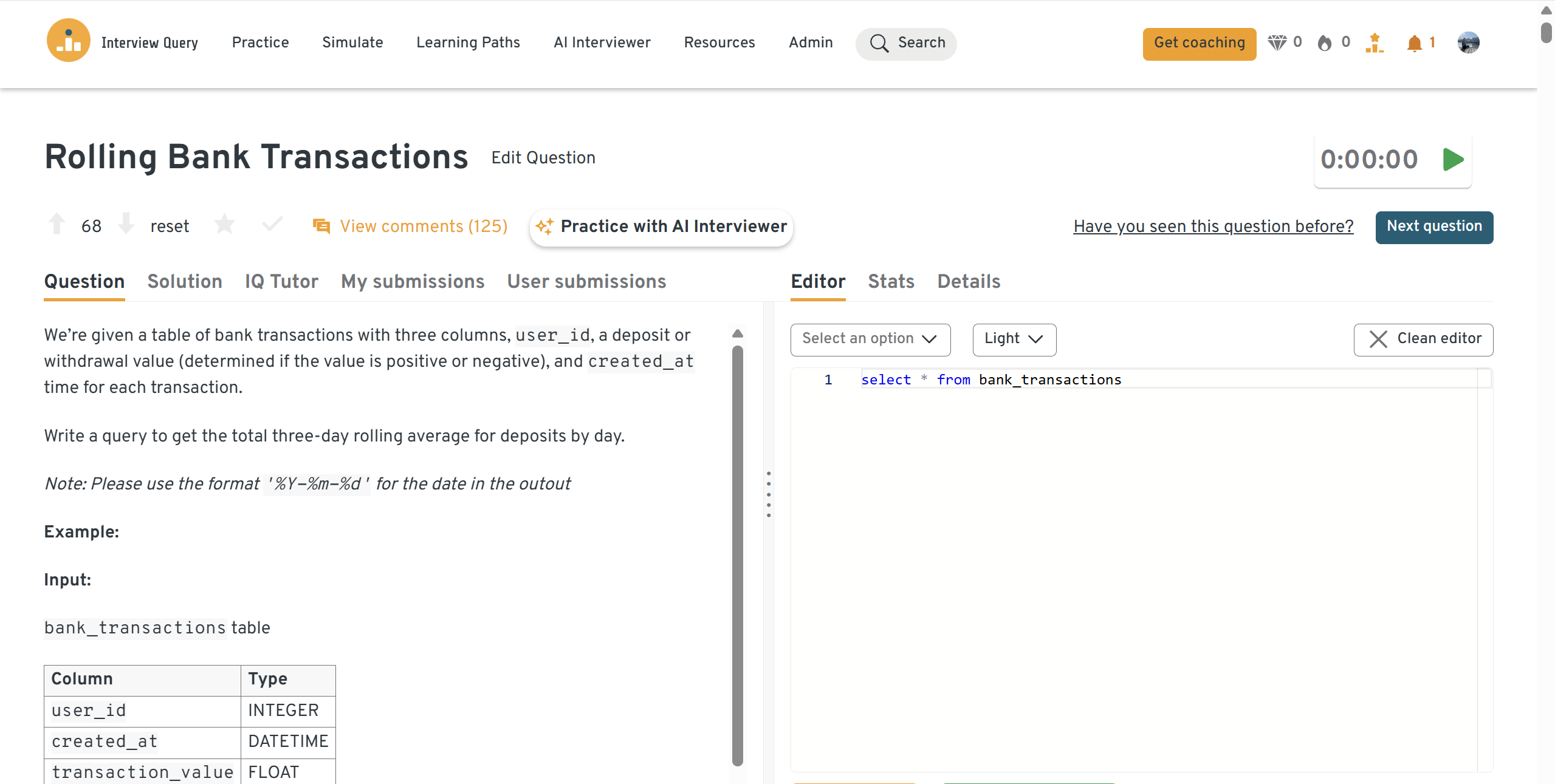The image size is (1555, 784).
Task: Open 'Have you seen this question before?' link
Action: pyautogui.click(x=1213, y=227)
